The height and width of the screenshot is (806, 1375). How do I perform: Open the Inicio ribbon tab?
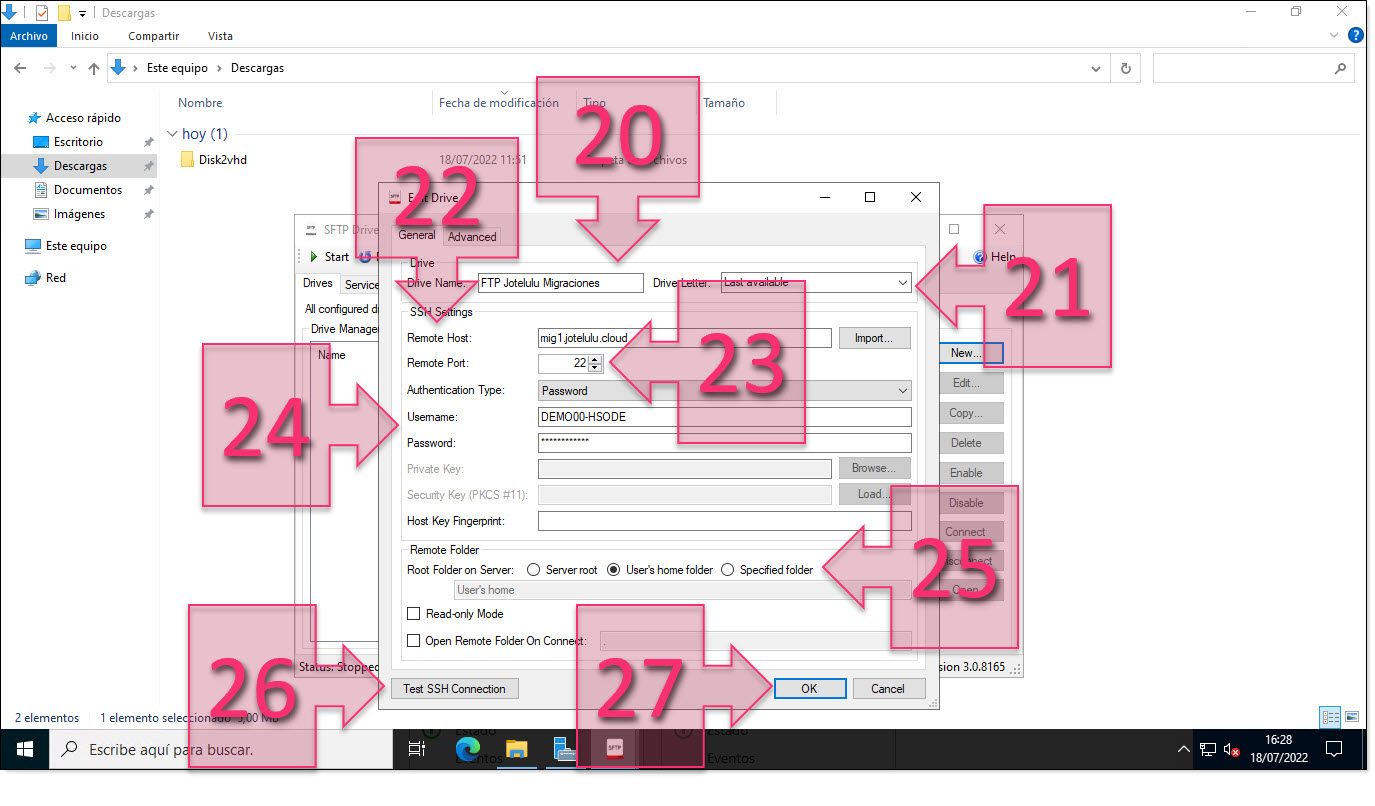85,36
